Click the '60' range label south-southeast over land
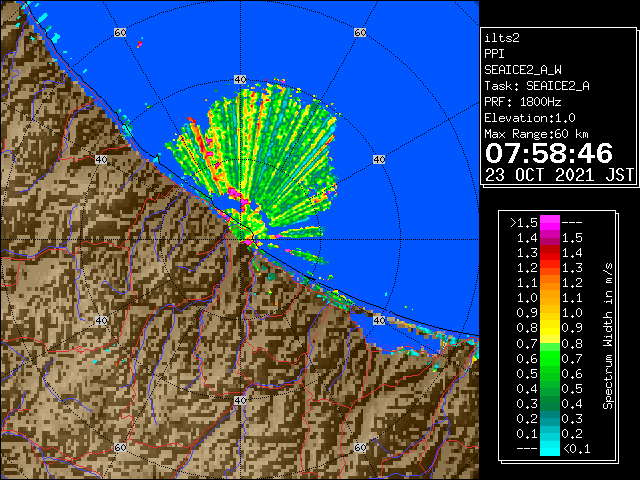640x480 pixels. click(360, 448)
